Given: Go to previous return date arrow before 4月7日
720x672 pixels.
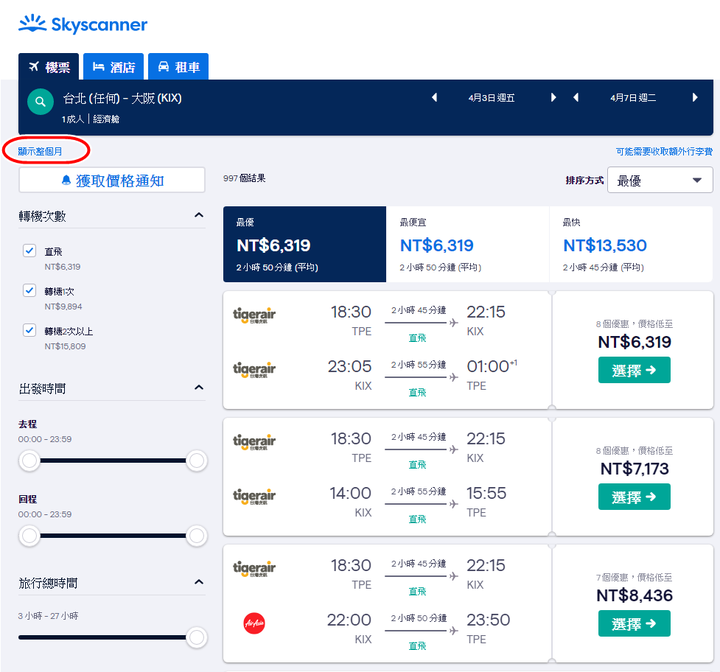Looking at the screenshot, I should 576,97.
